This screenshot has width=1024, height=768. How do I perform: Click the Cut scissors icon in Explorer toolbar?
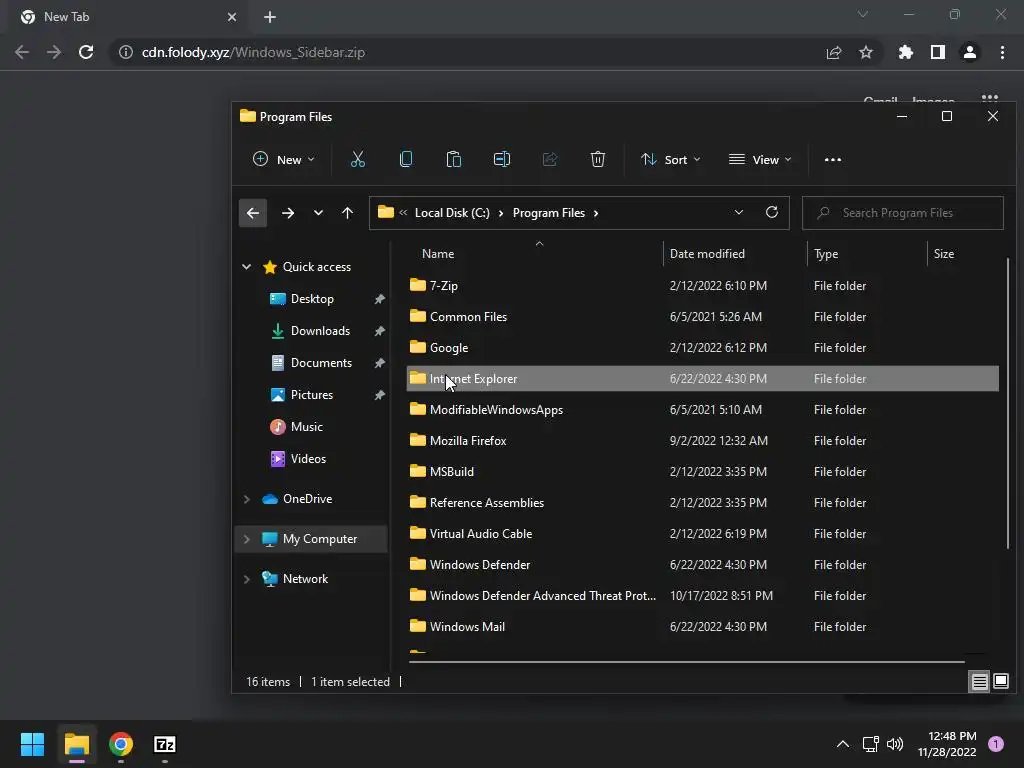(x=358, y=159)
